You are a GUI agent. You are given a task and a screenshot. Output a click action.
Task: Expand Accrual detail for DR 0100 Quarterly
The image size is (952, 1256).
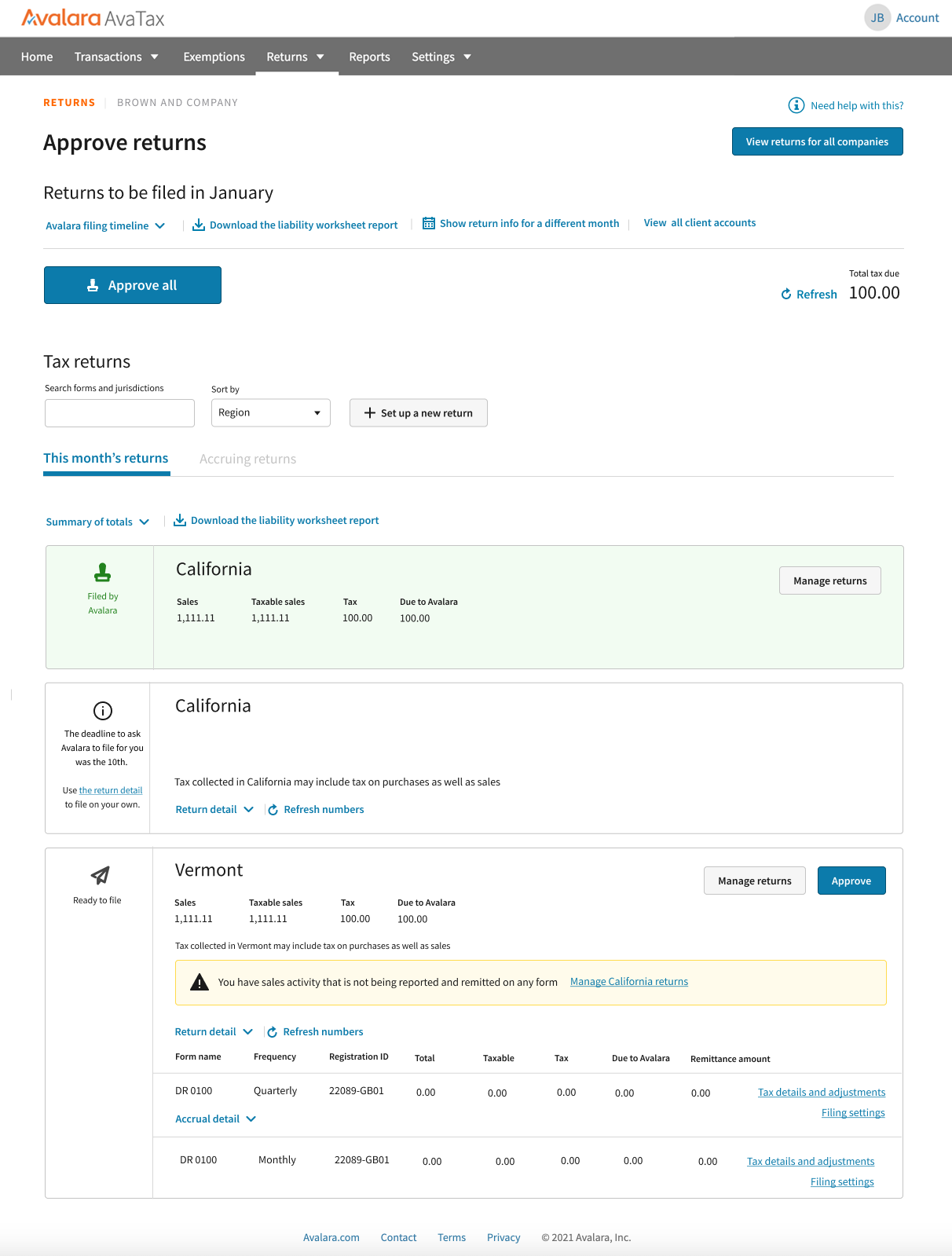click(x=215, y=1119)
